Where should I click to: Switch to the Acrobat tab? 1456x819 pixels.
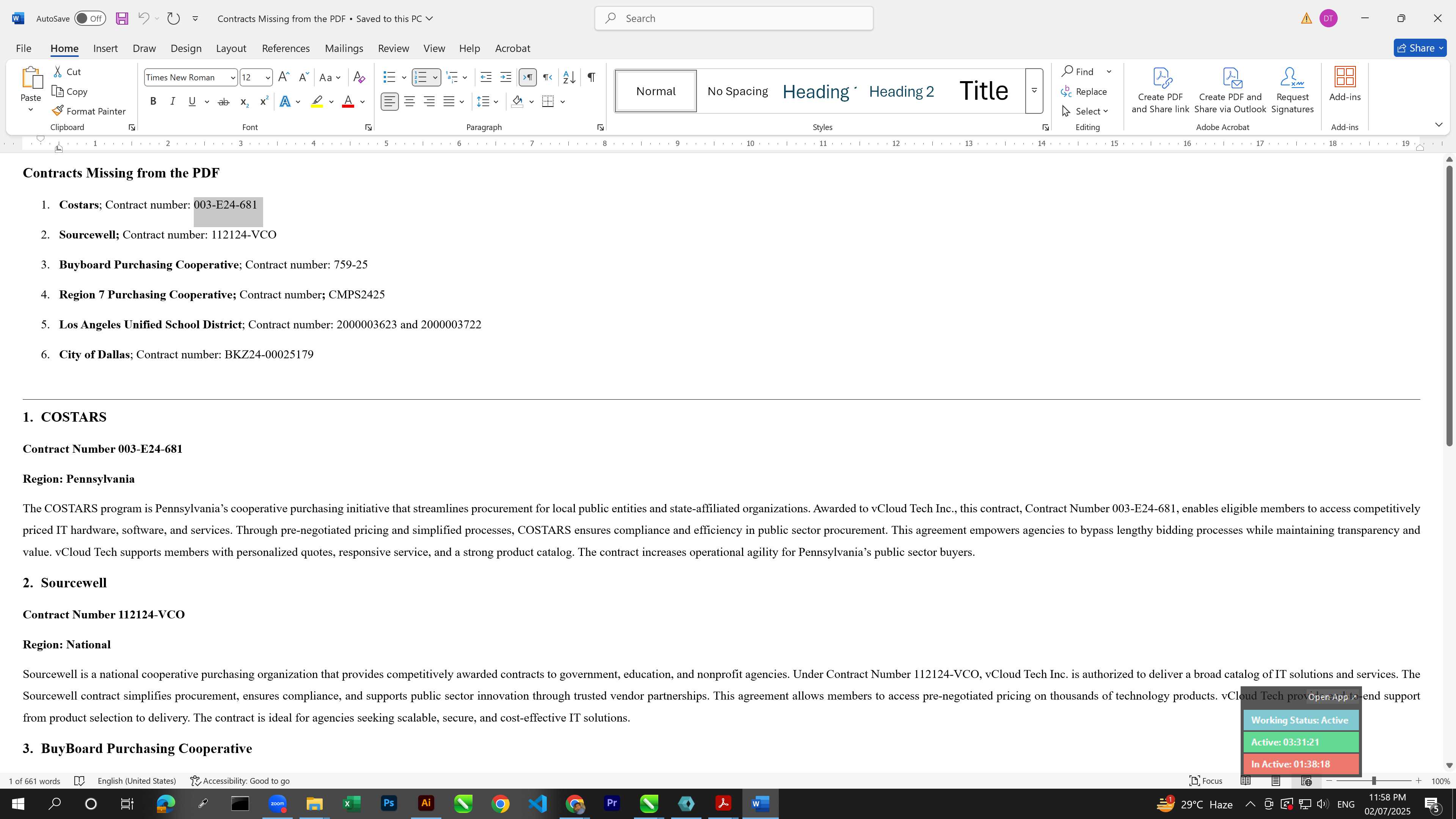pos(513,49)
